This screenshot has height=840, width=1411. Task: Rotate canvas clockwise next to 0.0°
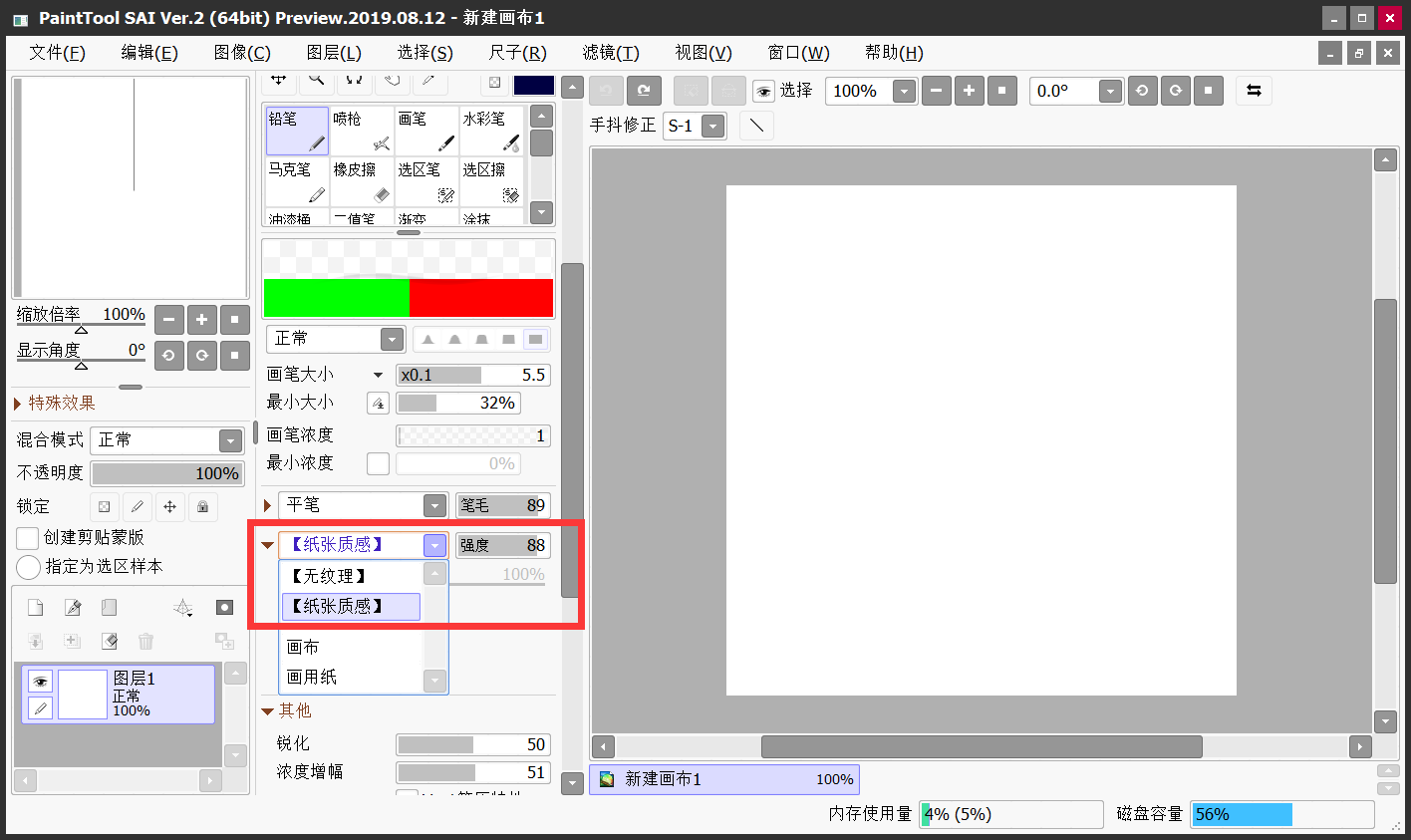click(x=1176, y=91)
